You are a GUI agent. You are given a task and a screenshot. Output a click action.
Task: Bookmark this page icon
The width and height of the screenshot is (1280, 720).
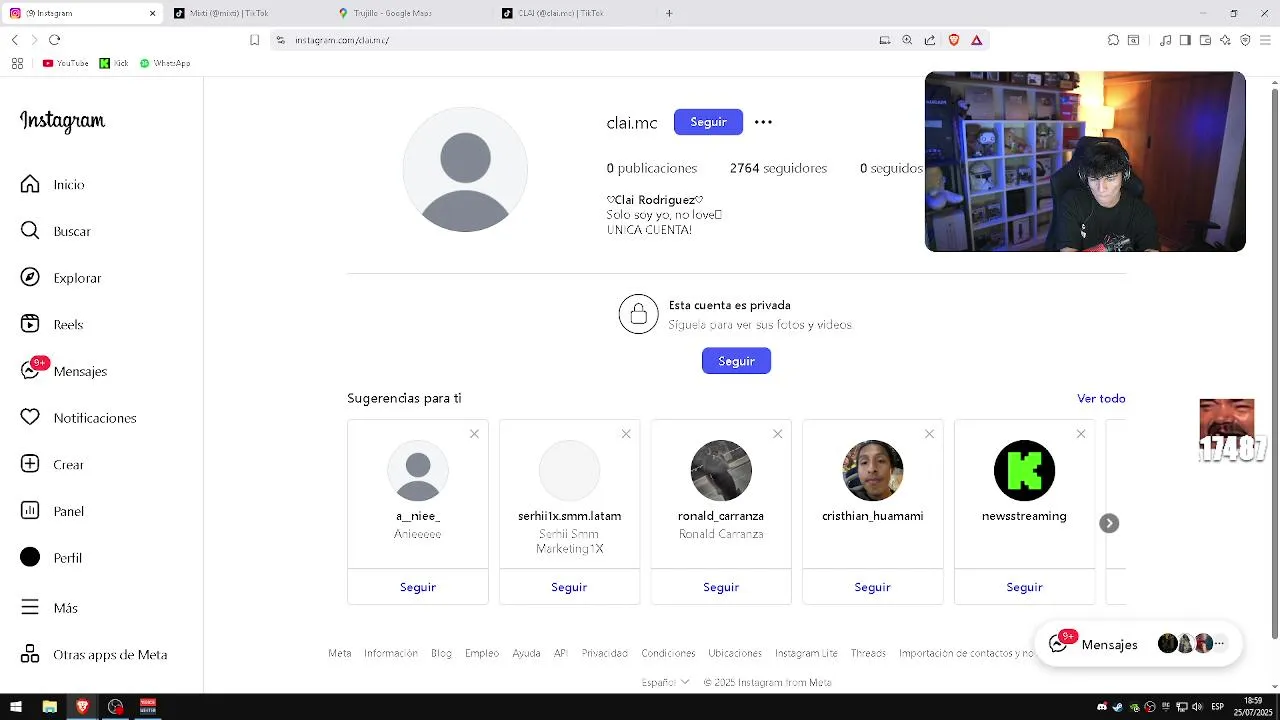[x=254, y=40]
